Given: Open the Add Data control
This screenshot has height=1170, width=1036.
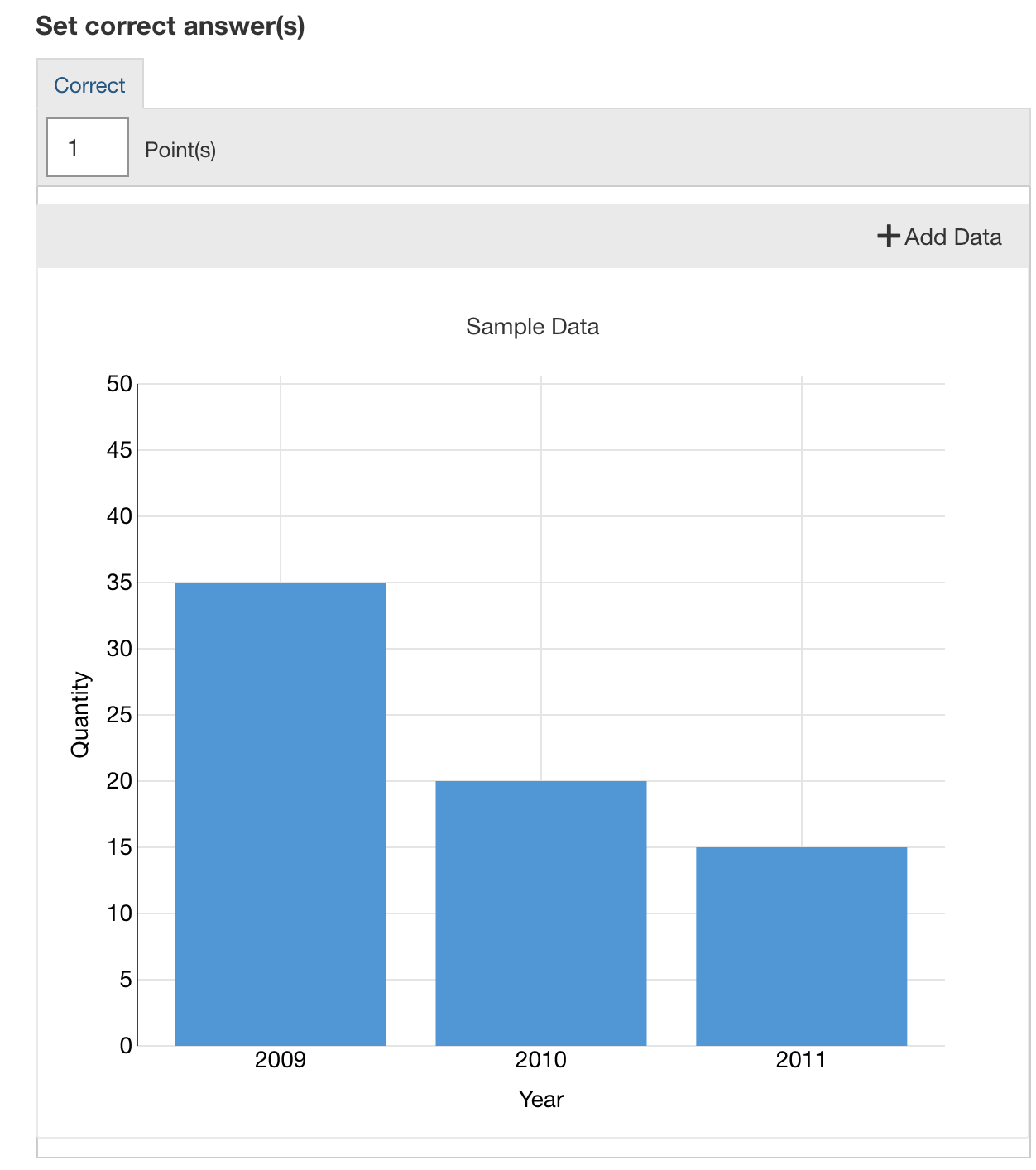Looking at the screenshot, I should point(939,237).
